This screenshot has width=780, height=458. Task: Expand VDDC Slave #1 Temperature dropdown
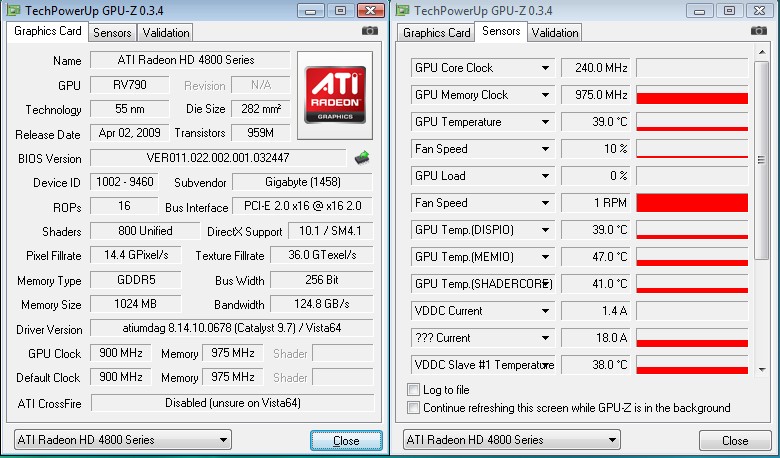546,365
